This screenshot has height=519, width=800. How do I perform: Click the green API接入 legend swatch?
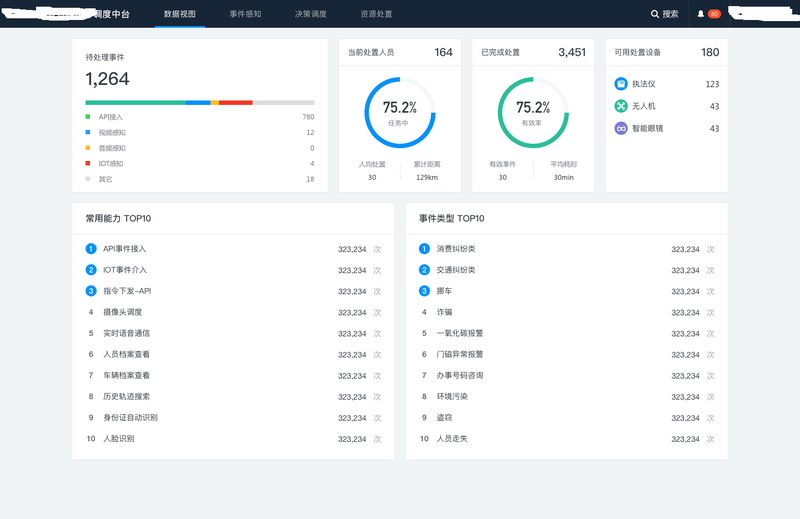(88, 117)
